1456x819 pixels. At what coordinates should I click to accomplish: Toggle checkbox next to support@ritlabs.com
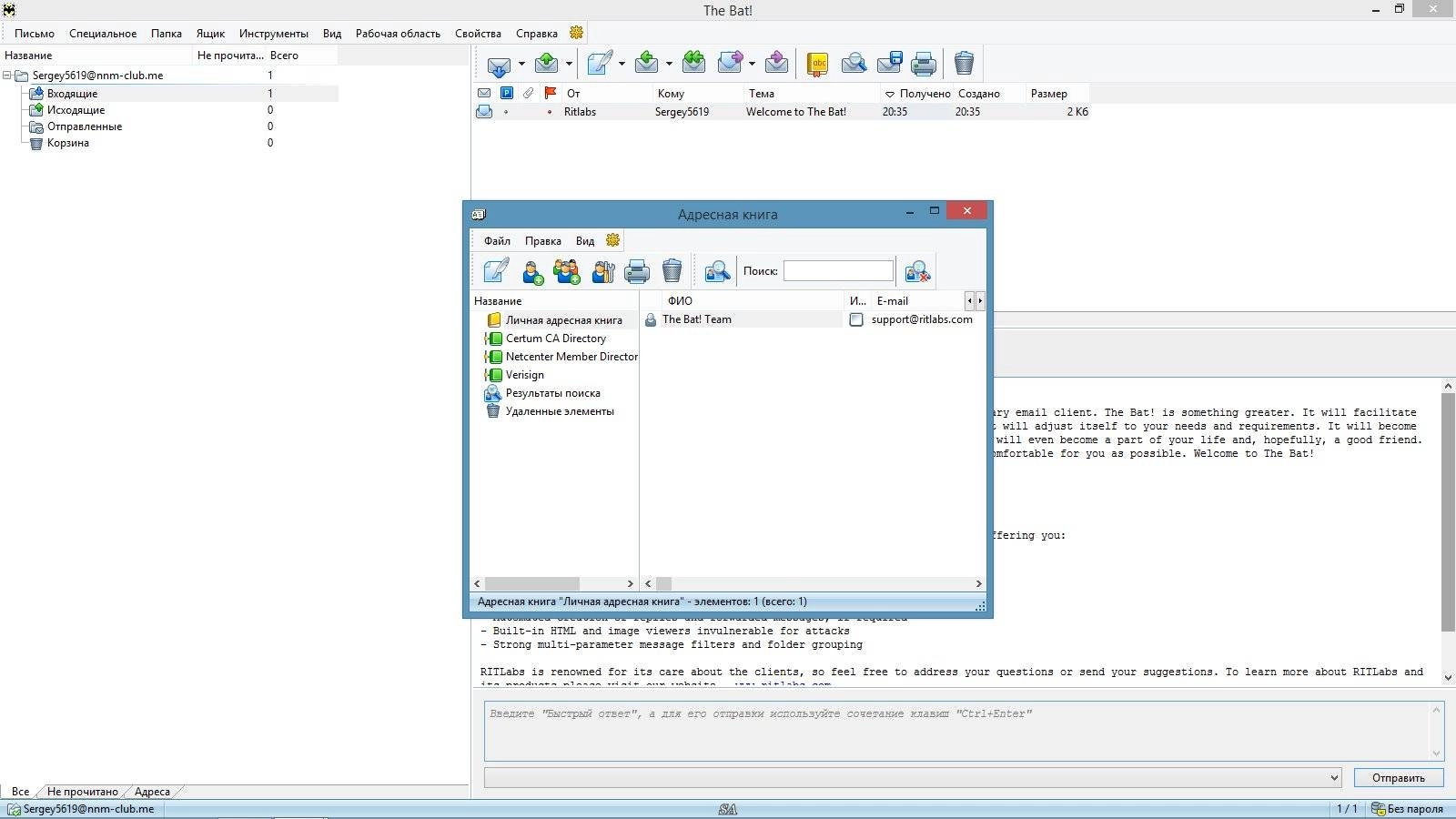pyautogui.click(x=856, y=320)
